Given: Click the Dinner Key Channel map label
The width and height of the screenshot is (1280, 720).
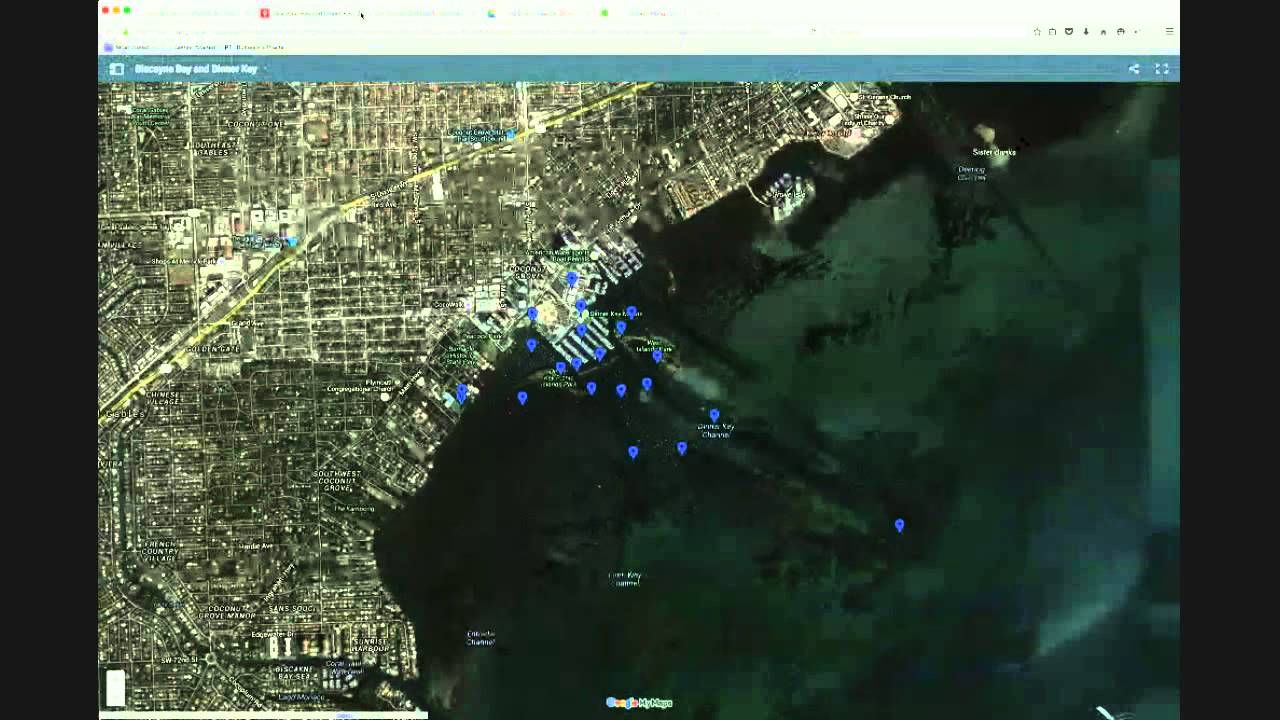Looking at the screenshot, I should tap(716, 431).
